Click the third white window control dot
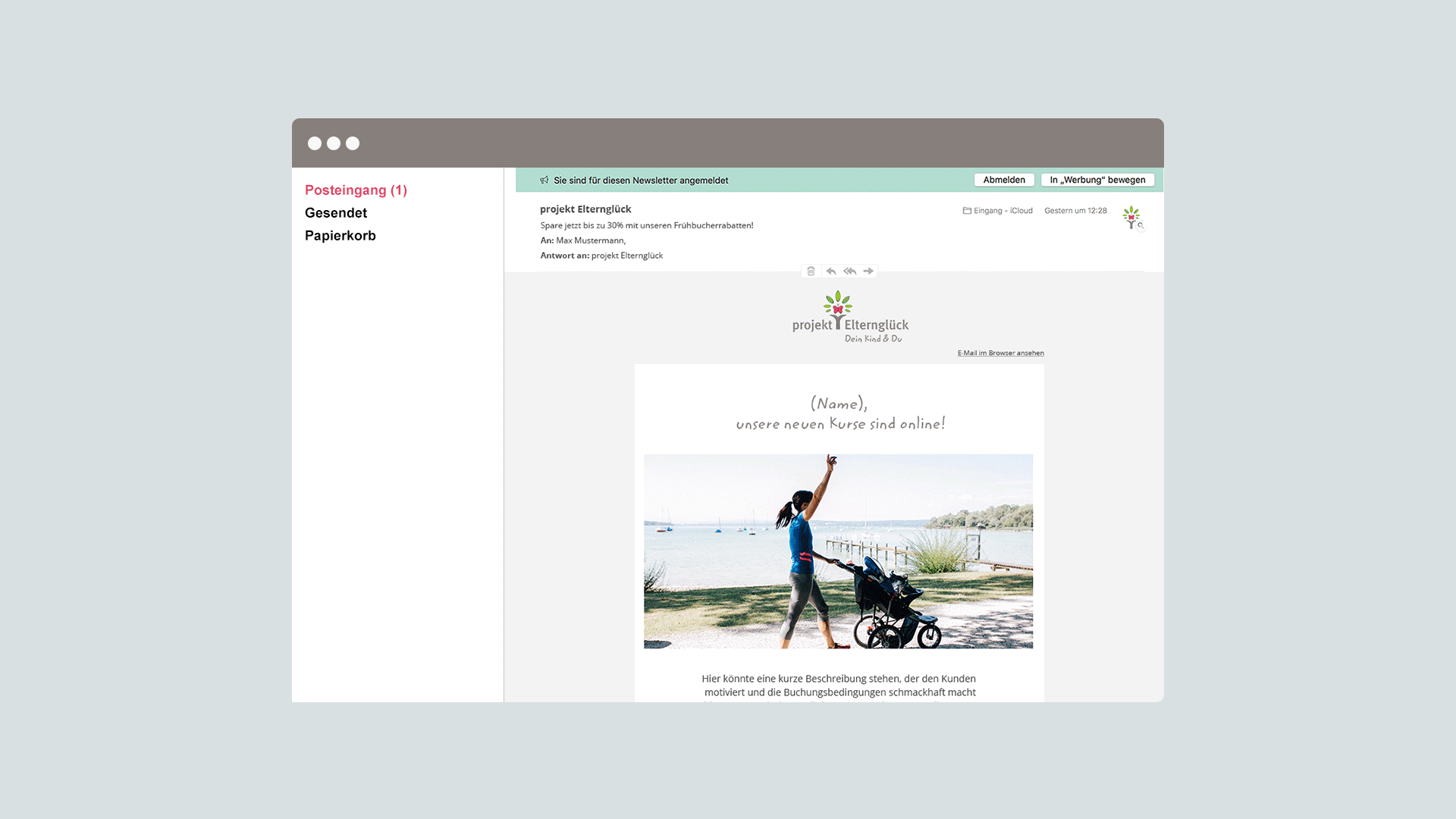 (353, 143)
